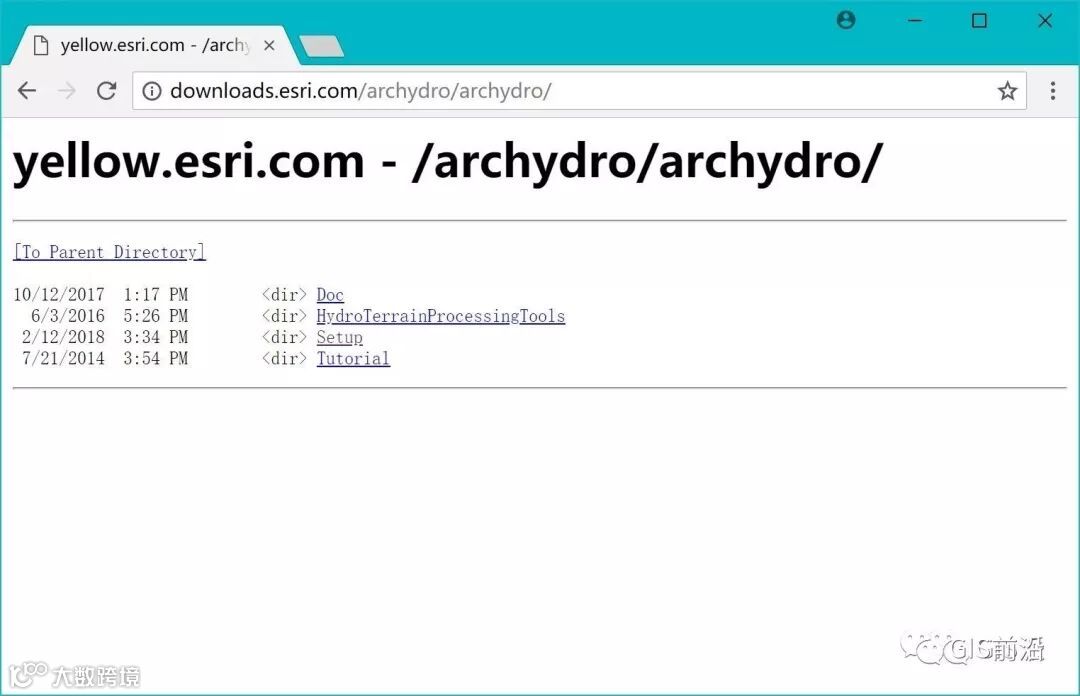Open the Chrome three-dot menu

(x=1052, y=90)
